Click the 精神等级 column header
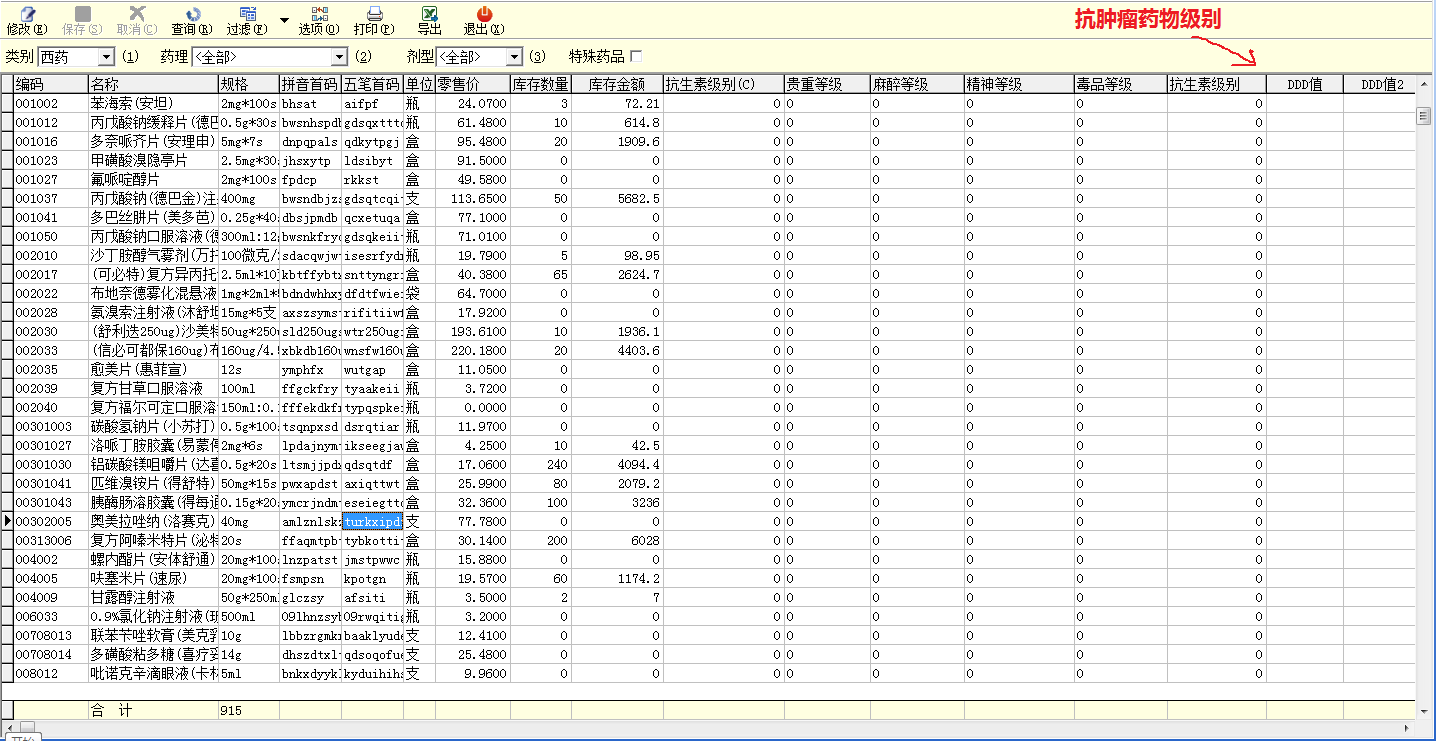 pyautogui.click(x=1019, y=85)
